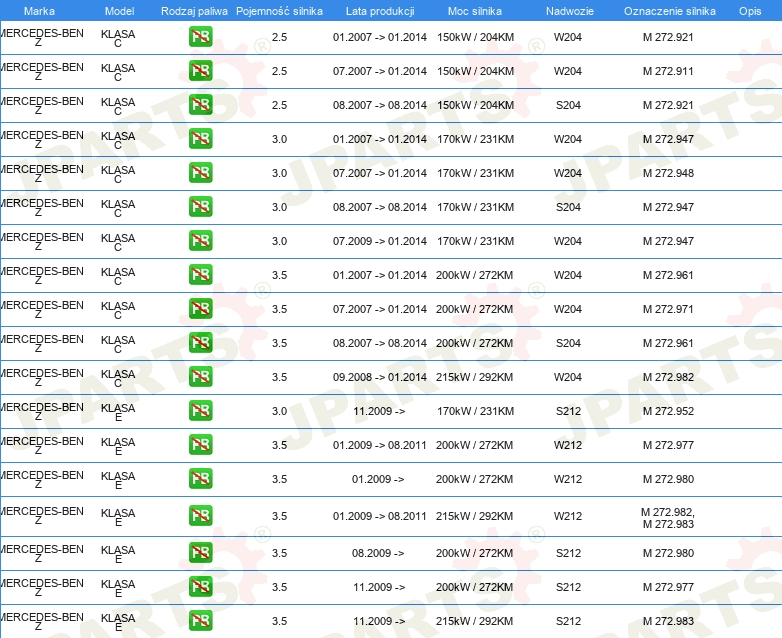
Task: Click the two-line cell M 272.982, M 272.983
Action: pyautogui.click(x=668, y=518)
